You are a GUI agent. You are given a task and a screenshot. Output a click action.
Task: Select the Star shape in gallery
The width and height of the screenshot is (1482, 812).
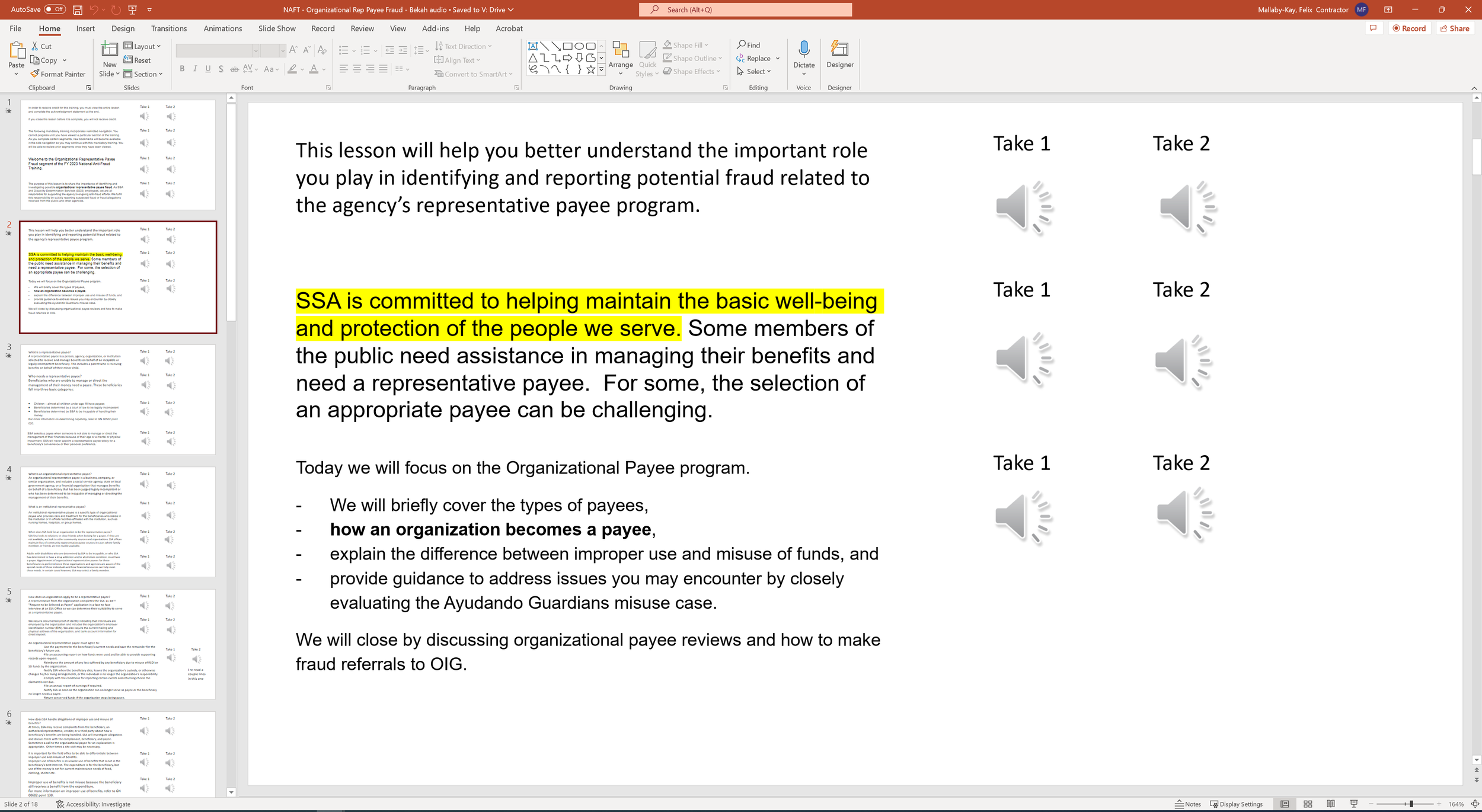[x=590, y=69]
